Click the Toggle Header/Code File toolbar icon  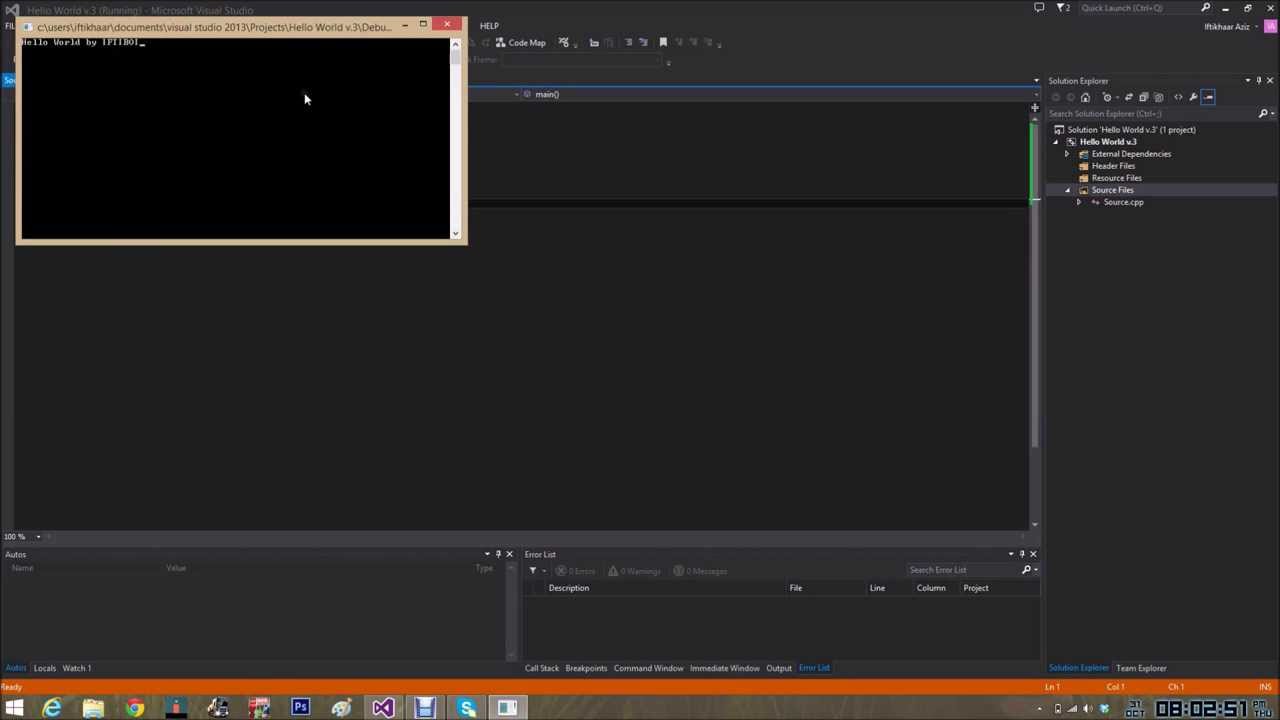tap(594, 42)
